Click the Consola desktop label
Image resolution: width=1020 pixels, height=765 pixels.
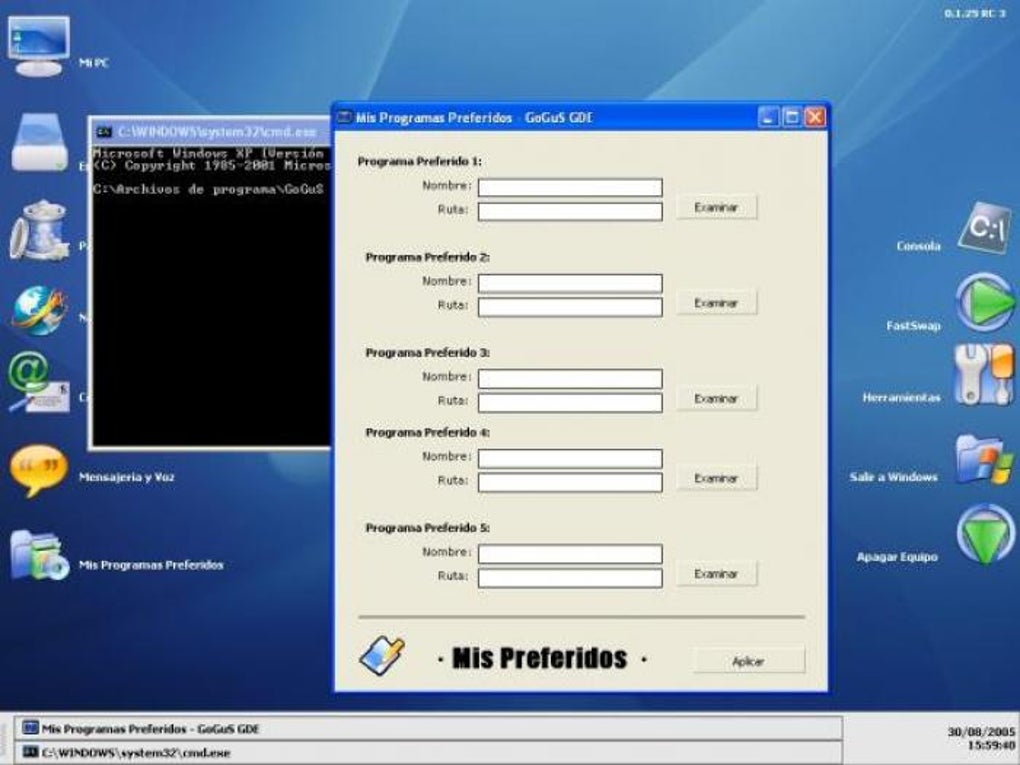(918, 246)
